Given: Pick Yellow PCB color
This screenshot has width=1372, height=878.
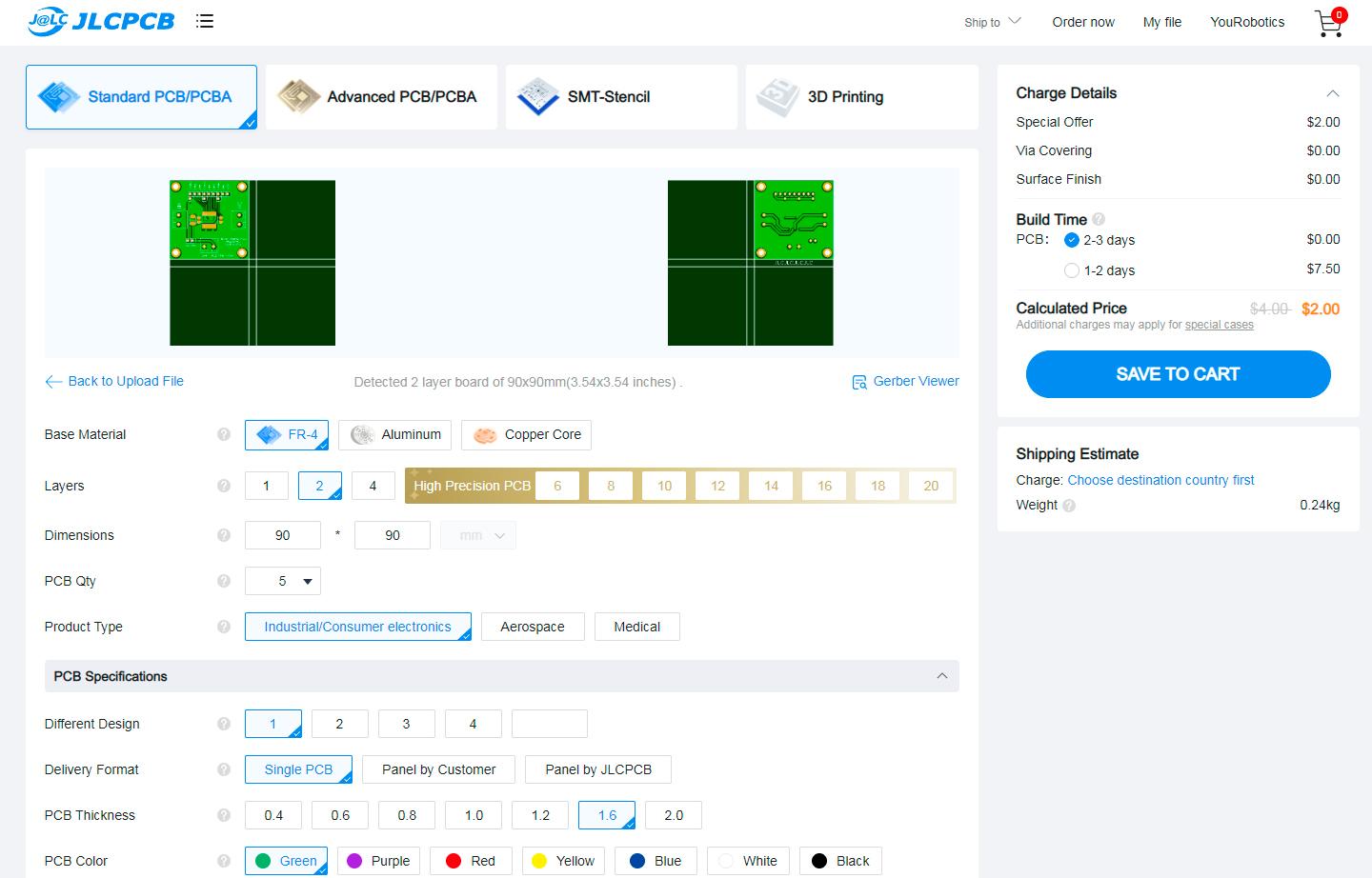Looking at the screenshot, I should point(563,861).
